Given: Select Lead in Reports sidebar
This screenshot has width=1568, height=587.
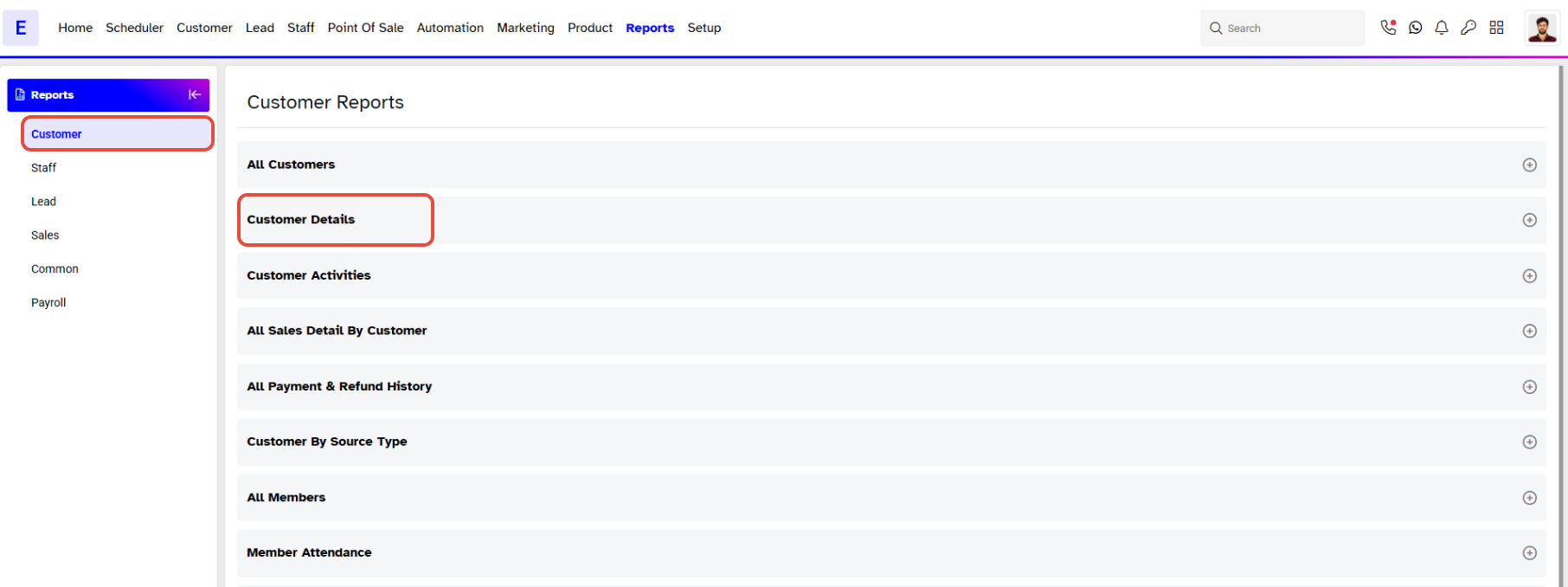Looking at the screenshot, I should pyautogui.click(x=43, y=202).
